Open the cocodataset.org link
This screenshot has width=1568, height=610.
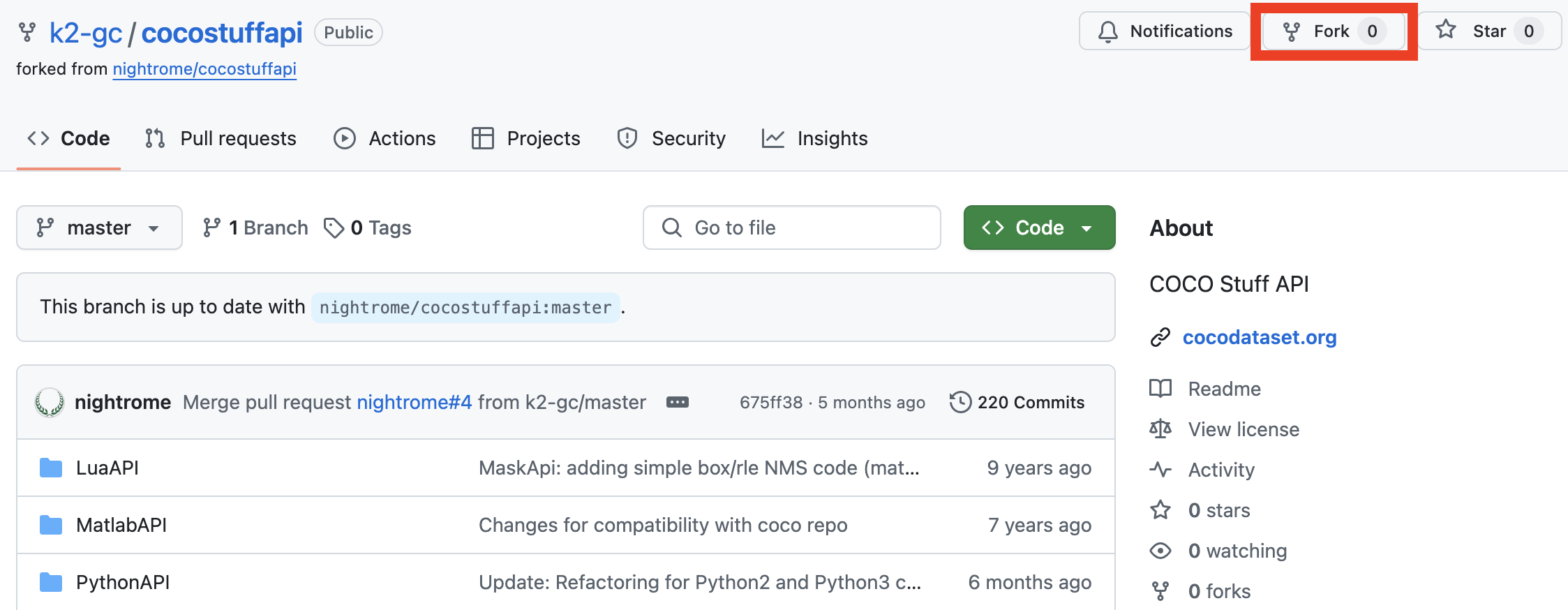(1260, 337)
